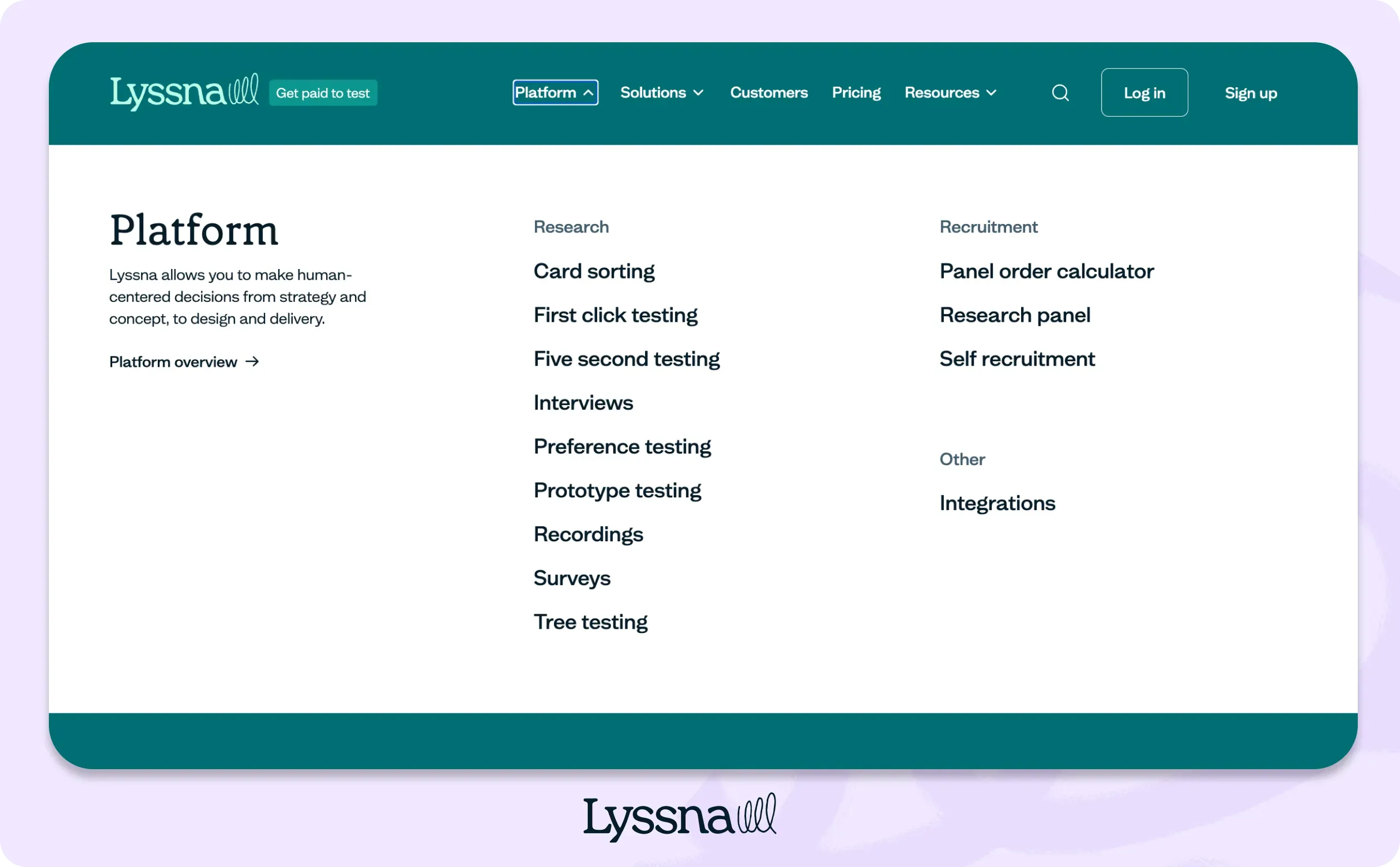Expand the Solutions dropdown

[x=661, y=93]
